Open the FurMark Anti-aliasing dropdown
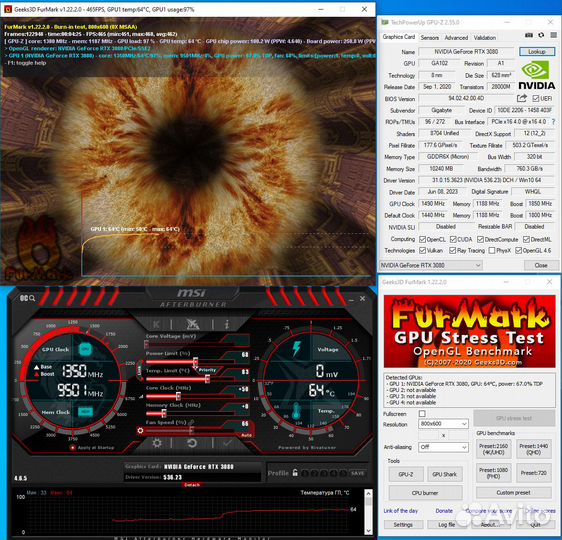The width and height of the screenshot is (562, 540). click(443, 447)
